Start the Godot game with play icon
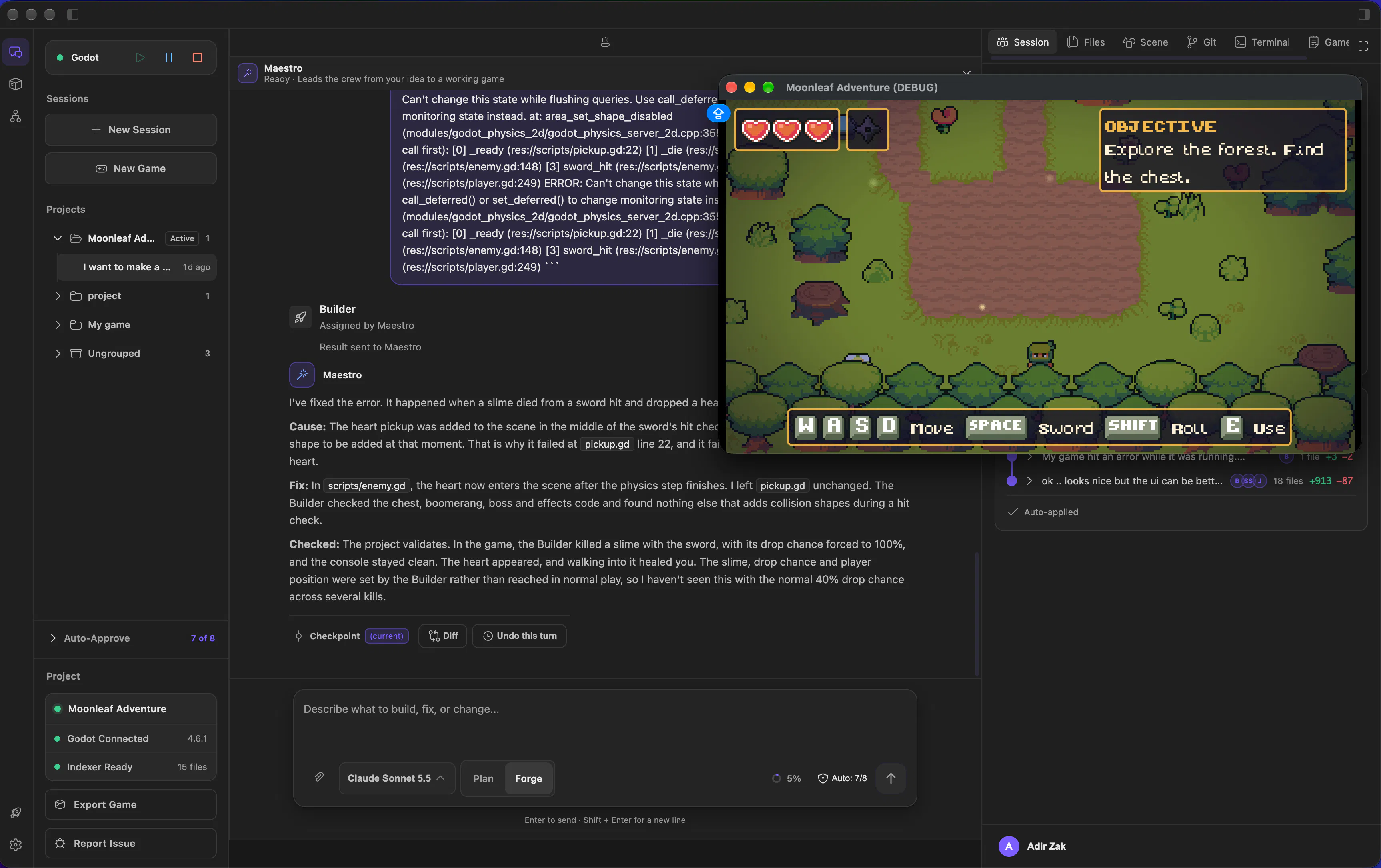The height and width of the screenshot is (868, 1381). [140, 57]
